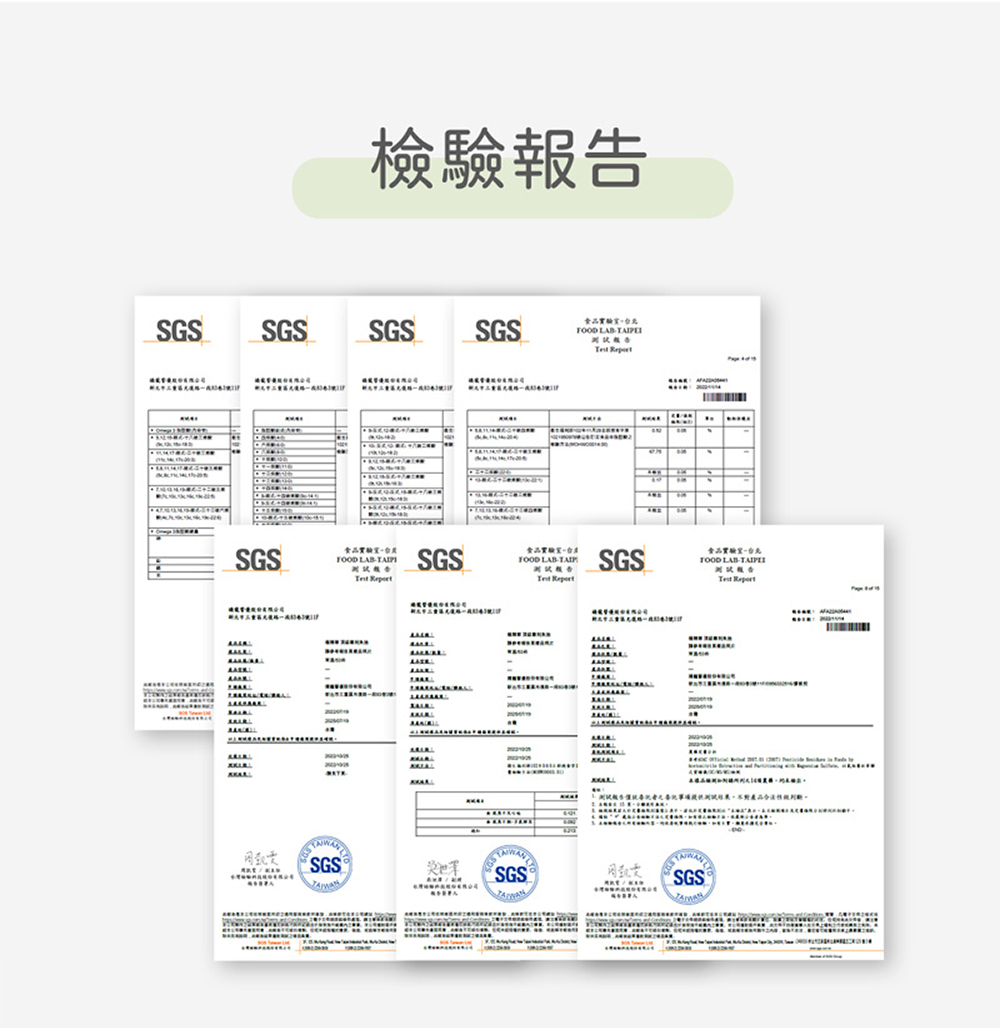Click SGS logo on top-right report page

[497, 331]
